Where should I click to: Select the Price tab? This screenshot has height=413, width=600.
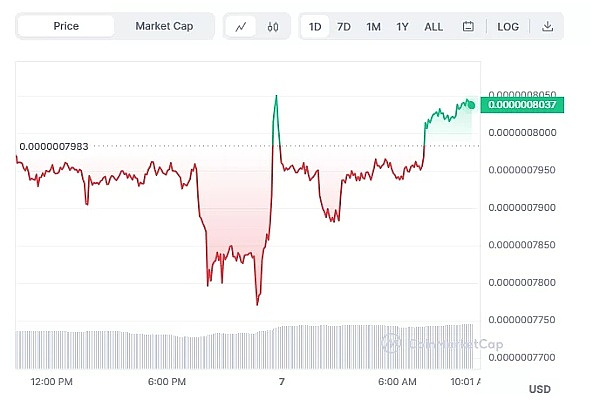[66, 27]
